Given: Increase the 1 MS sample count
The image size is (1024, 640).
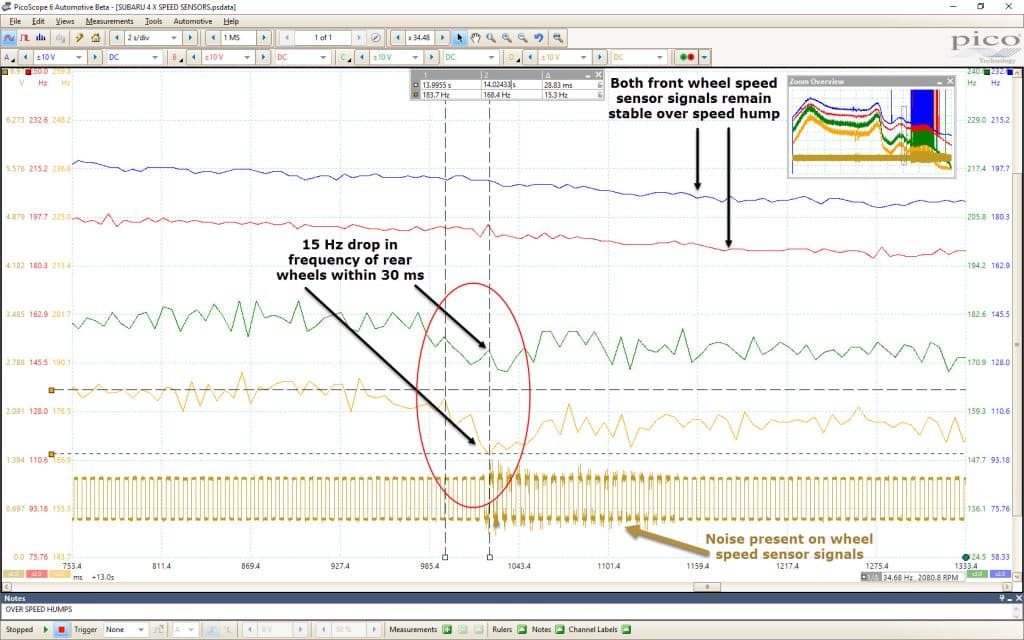Looking at the screenshot, I should pos(264,38).
